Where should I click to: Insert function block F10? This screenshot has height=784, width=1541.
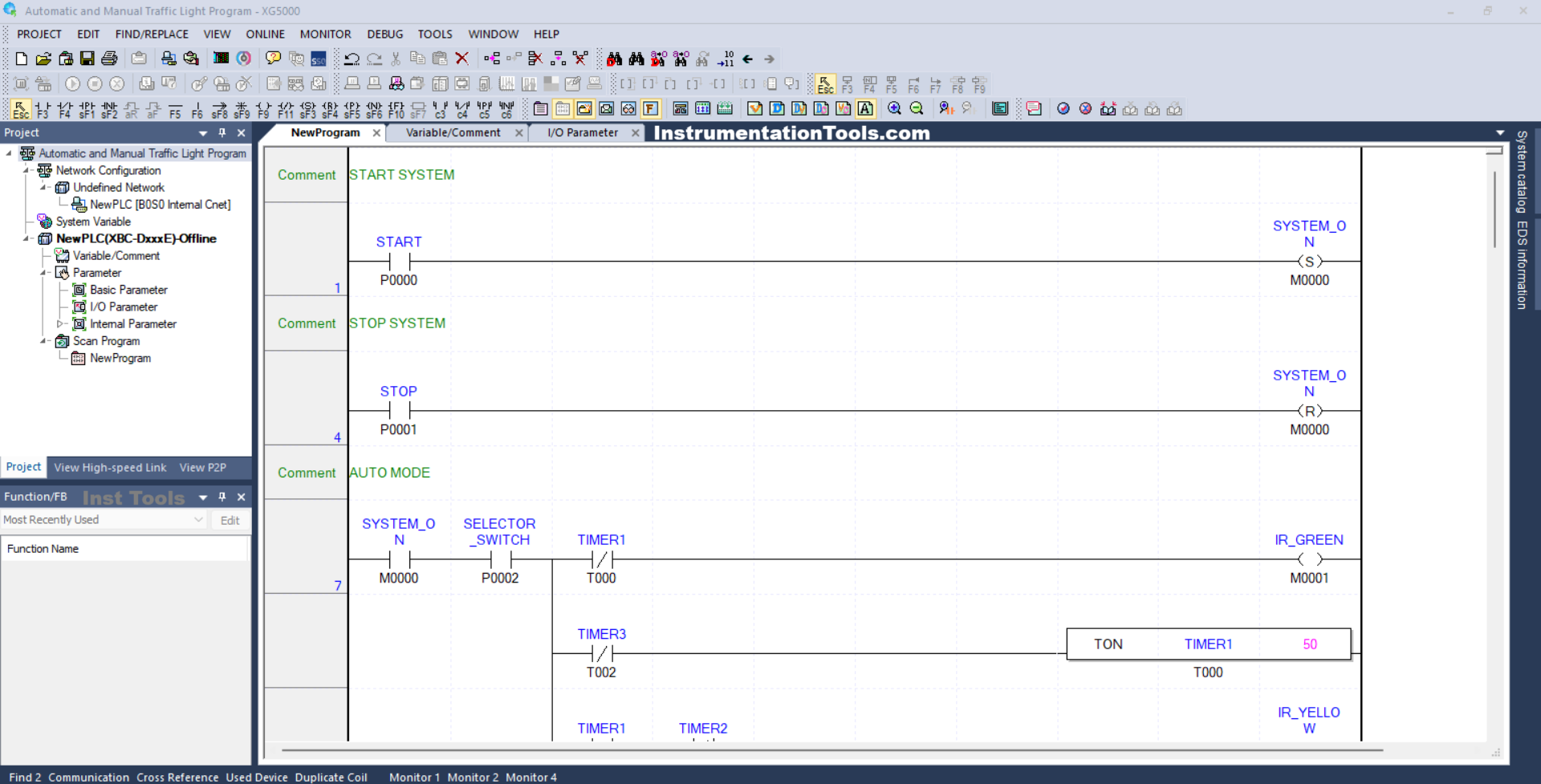click(396, 110)
